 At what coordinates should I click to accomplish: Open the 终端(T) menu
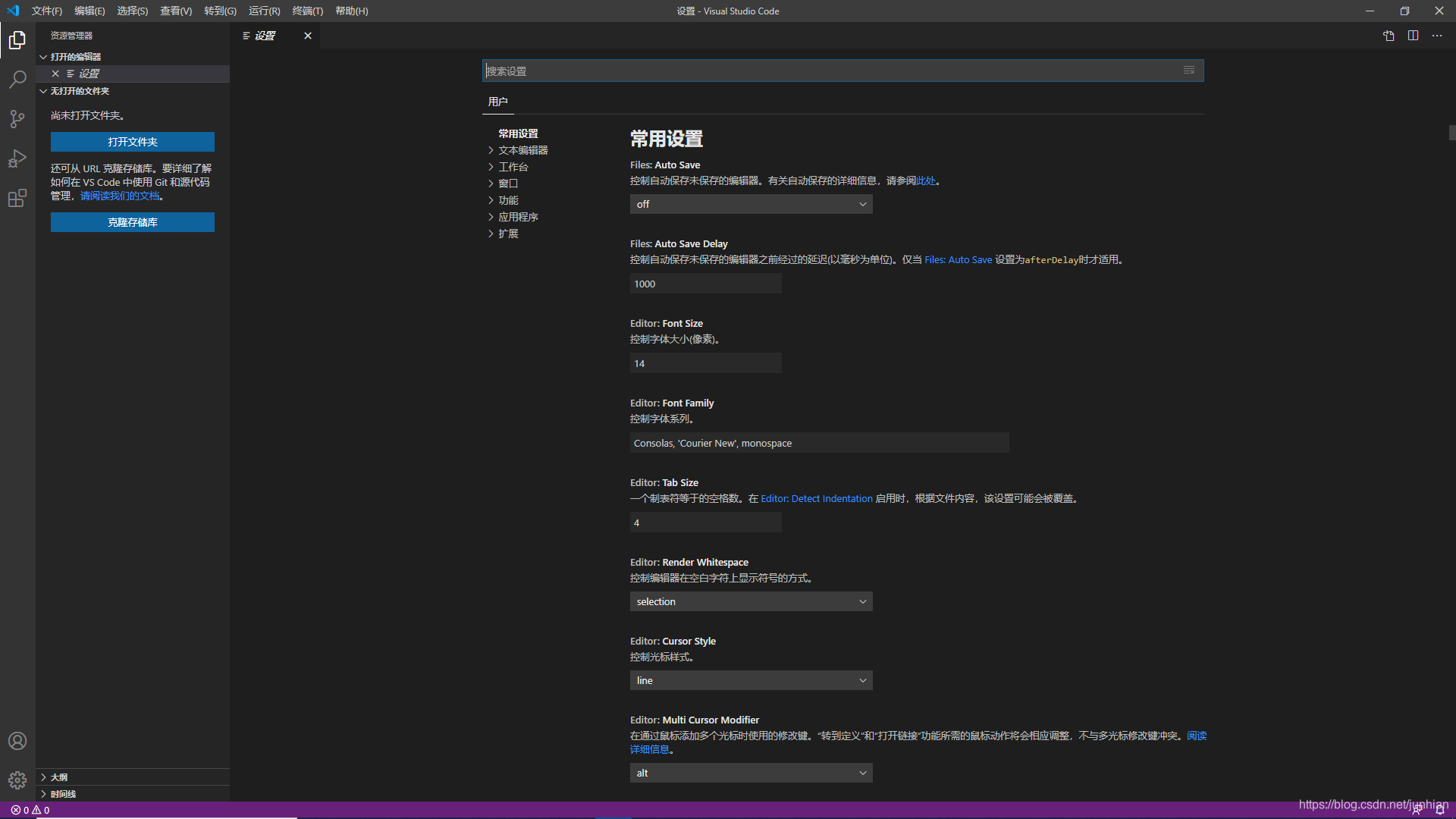[x=308, y=11]
